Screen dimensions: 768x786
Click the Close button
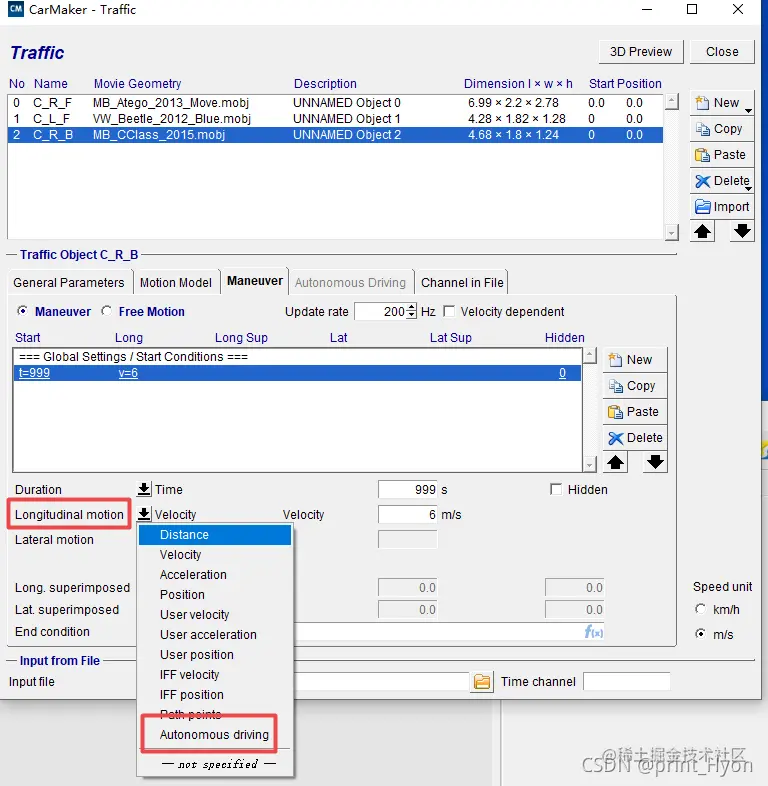coord(722,52)
